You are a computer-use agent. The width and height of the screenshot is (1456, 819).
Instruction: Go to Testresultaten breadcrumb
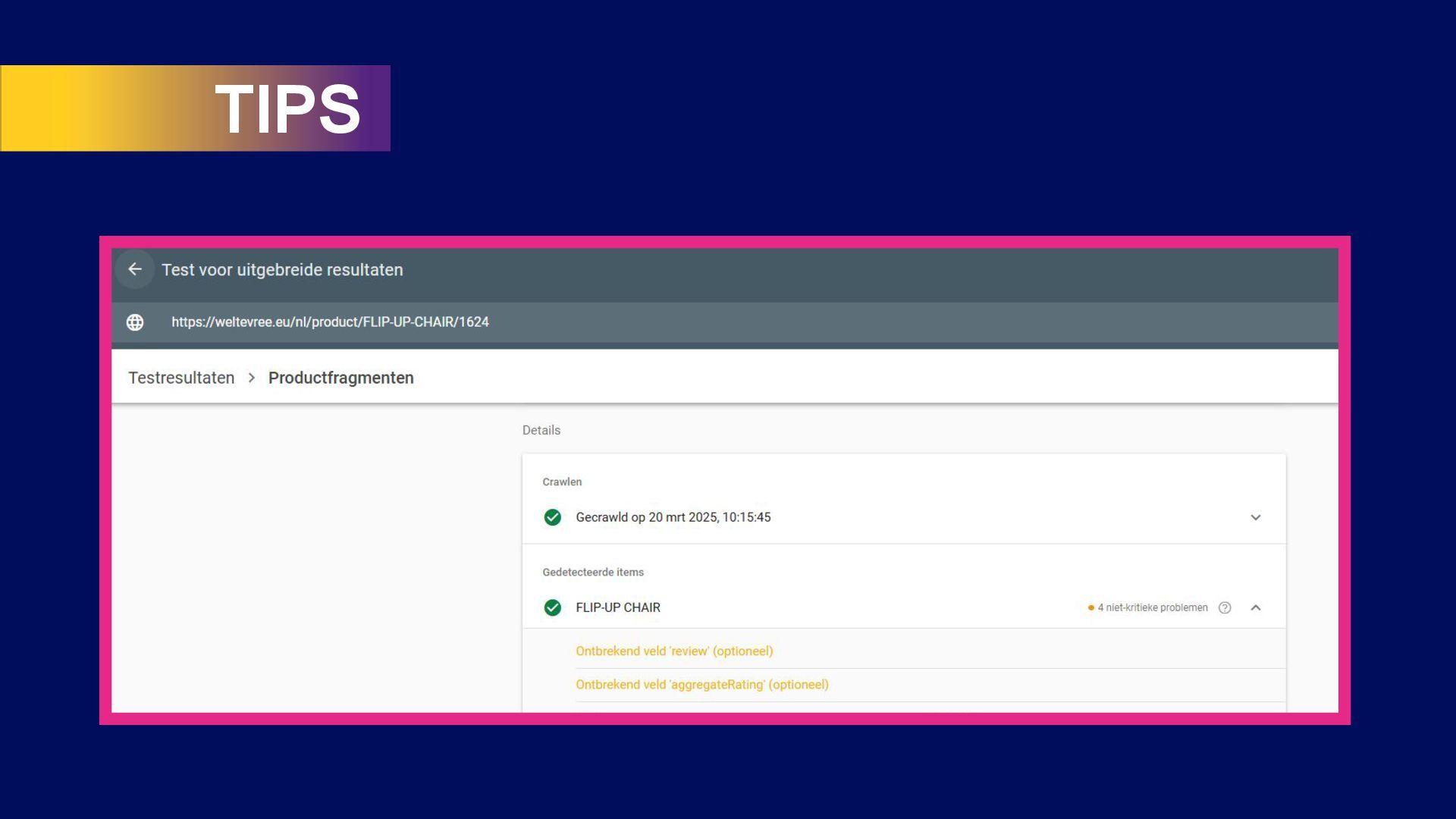coord(181,378)
